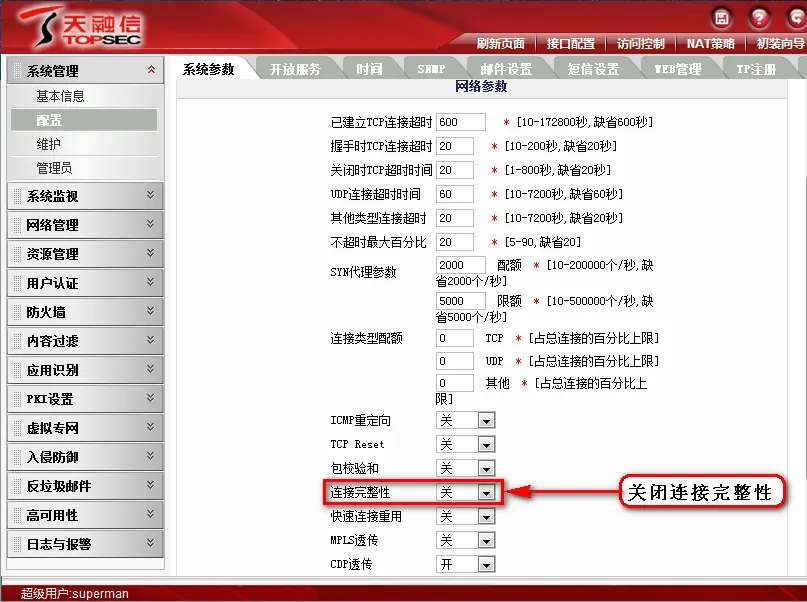The width and height of the screenshot is (807, 602).
Task: Switch to the 时间 tab
Action: (x=369, y=69)
